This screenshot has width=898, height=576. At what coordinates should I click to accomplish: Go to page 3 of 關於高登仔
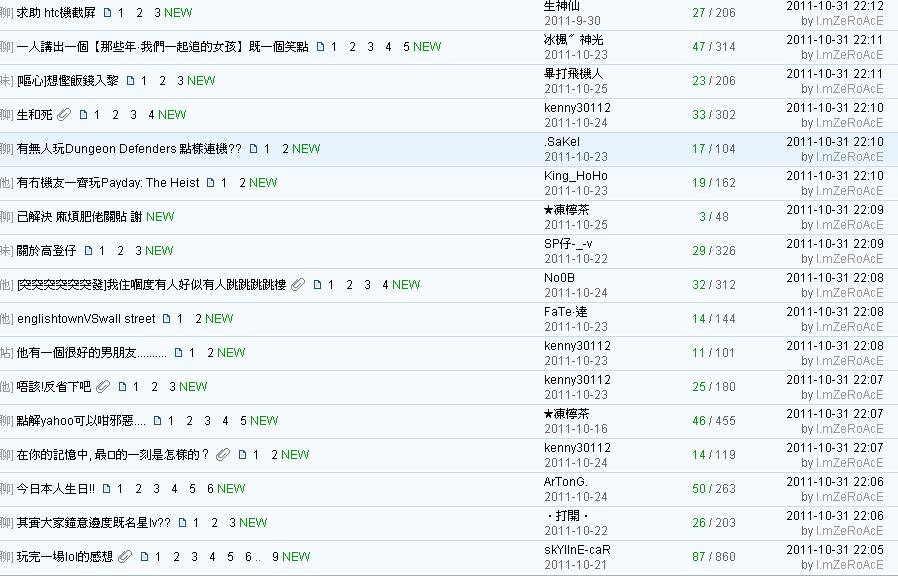click(x=138, y=251)
